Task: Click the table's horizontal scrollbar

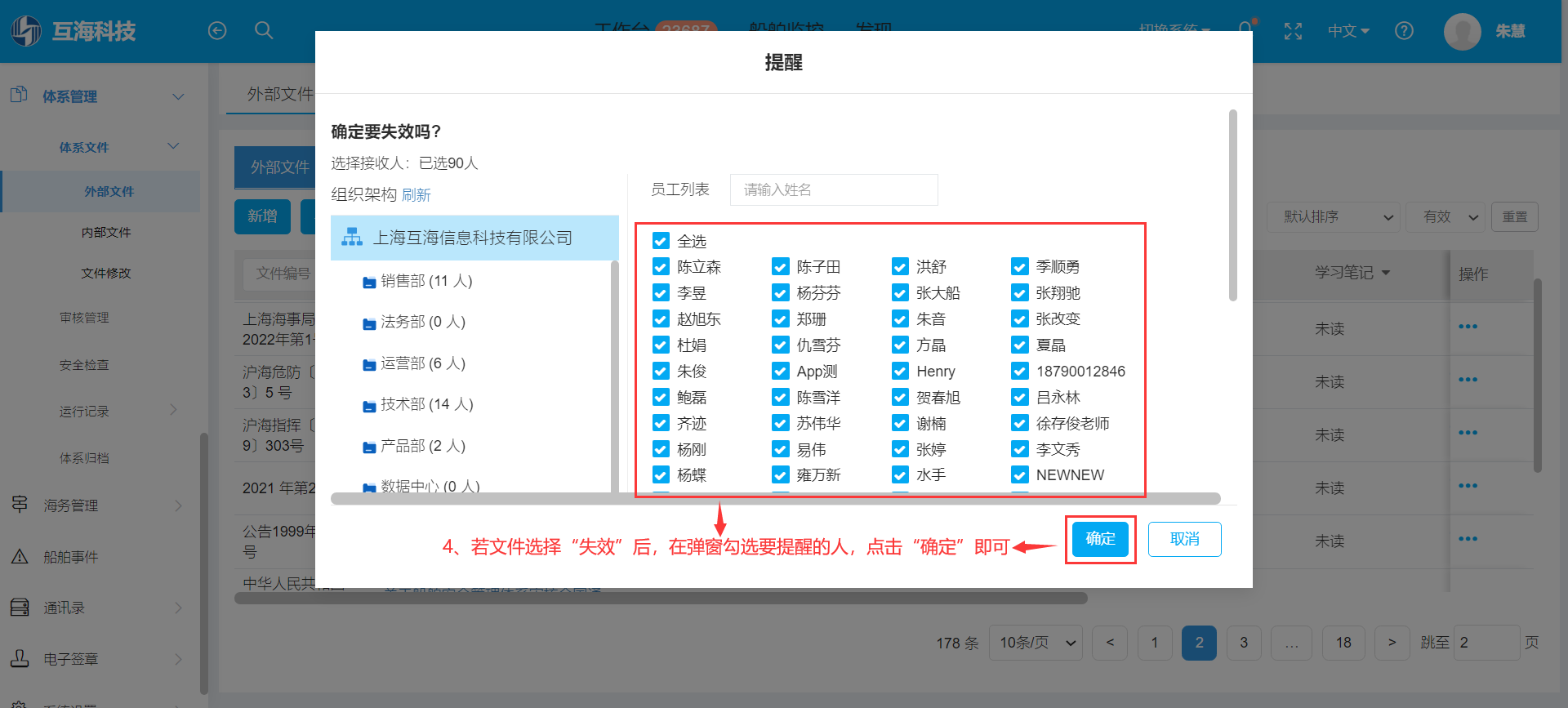Action: coord(661,598)
